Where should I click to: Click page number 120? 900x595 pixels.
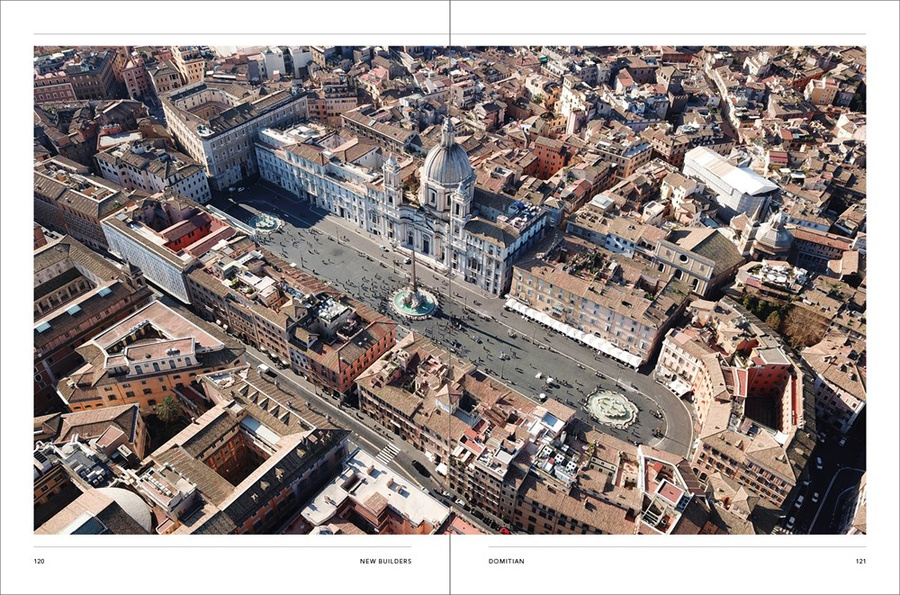tap(39, 561)
